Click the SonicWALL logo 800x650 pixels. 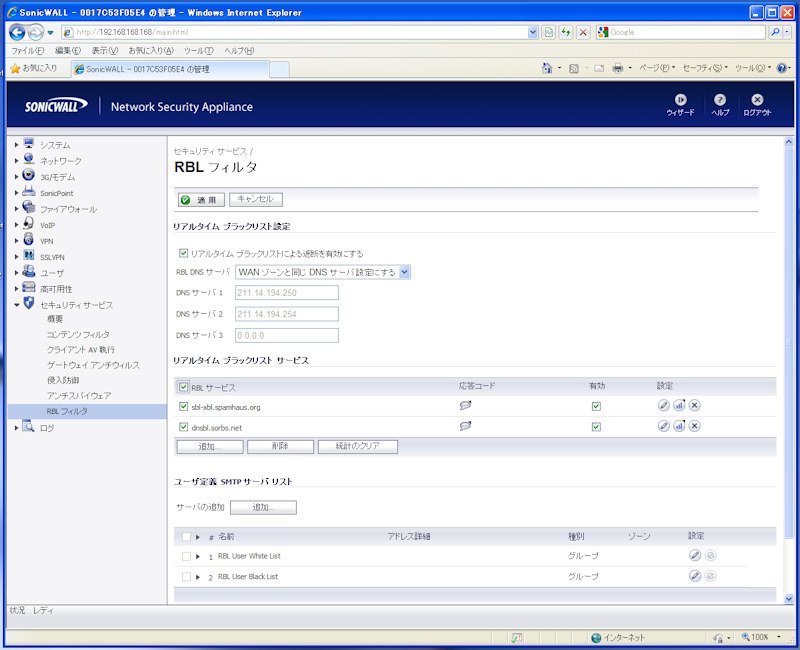[56, 106]
